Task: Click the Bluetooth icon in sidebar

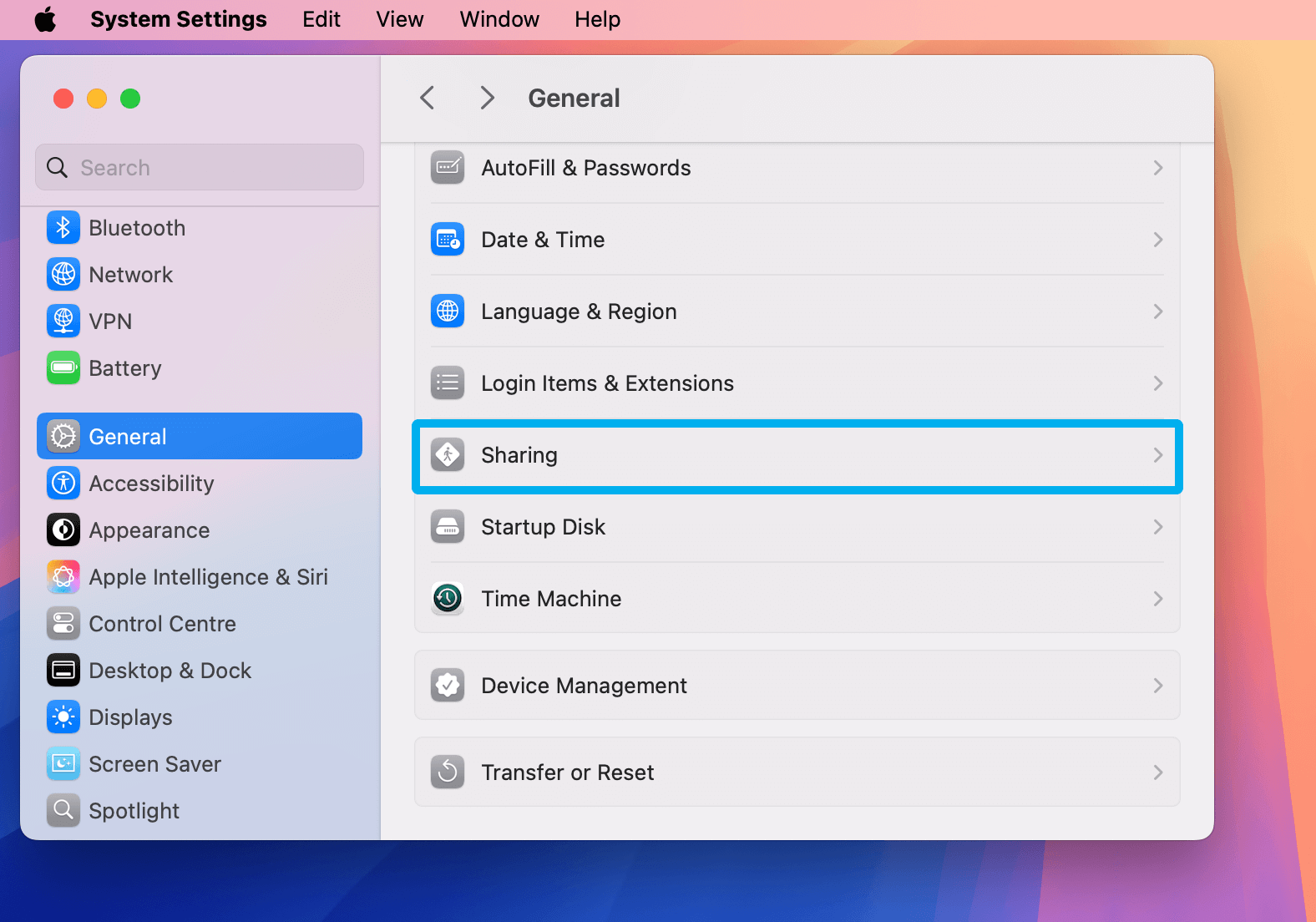Action: click(63, 228)
